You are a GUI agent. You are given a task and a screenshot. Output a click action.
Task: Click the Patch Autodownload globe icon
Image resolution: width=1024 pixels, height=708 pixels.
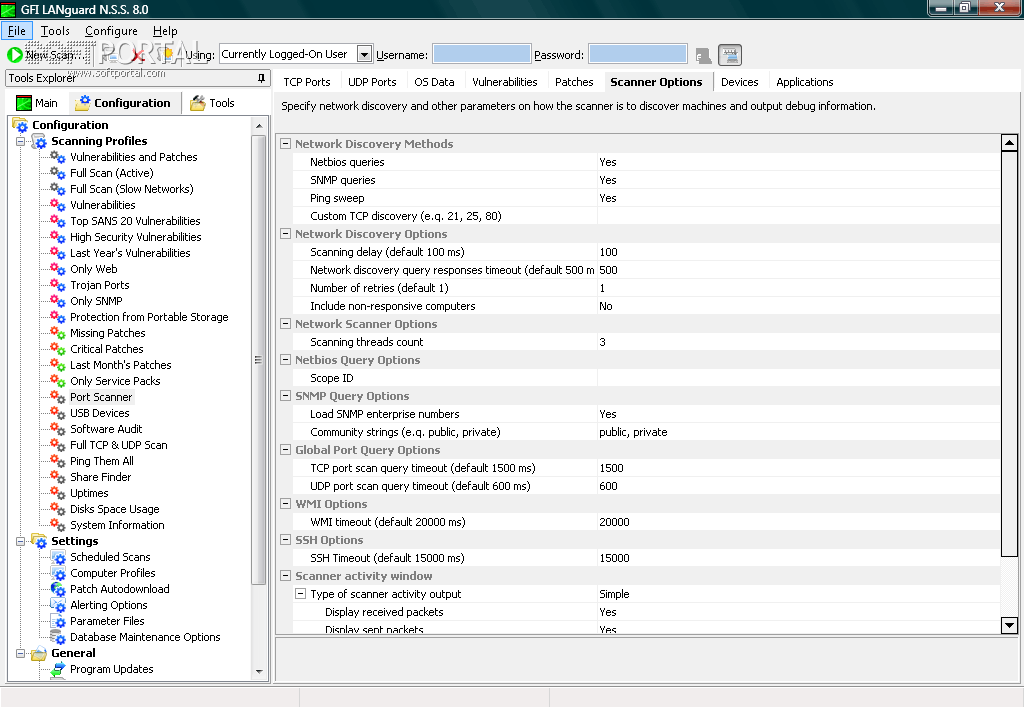click(58, 589)
